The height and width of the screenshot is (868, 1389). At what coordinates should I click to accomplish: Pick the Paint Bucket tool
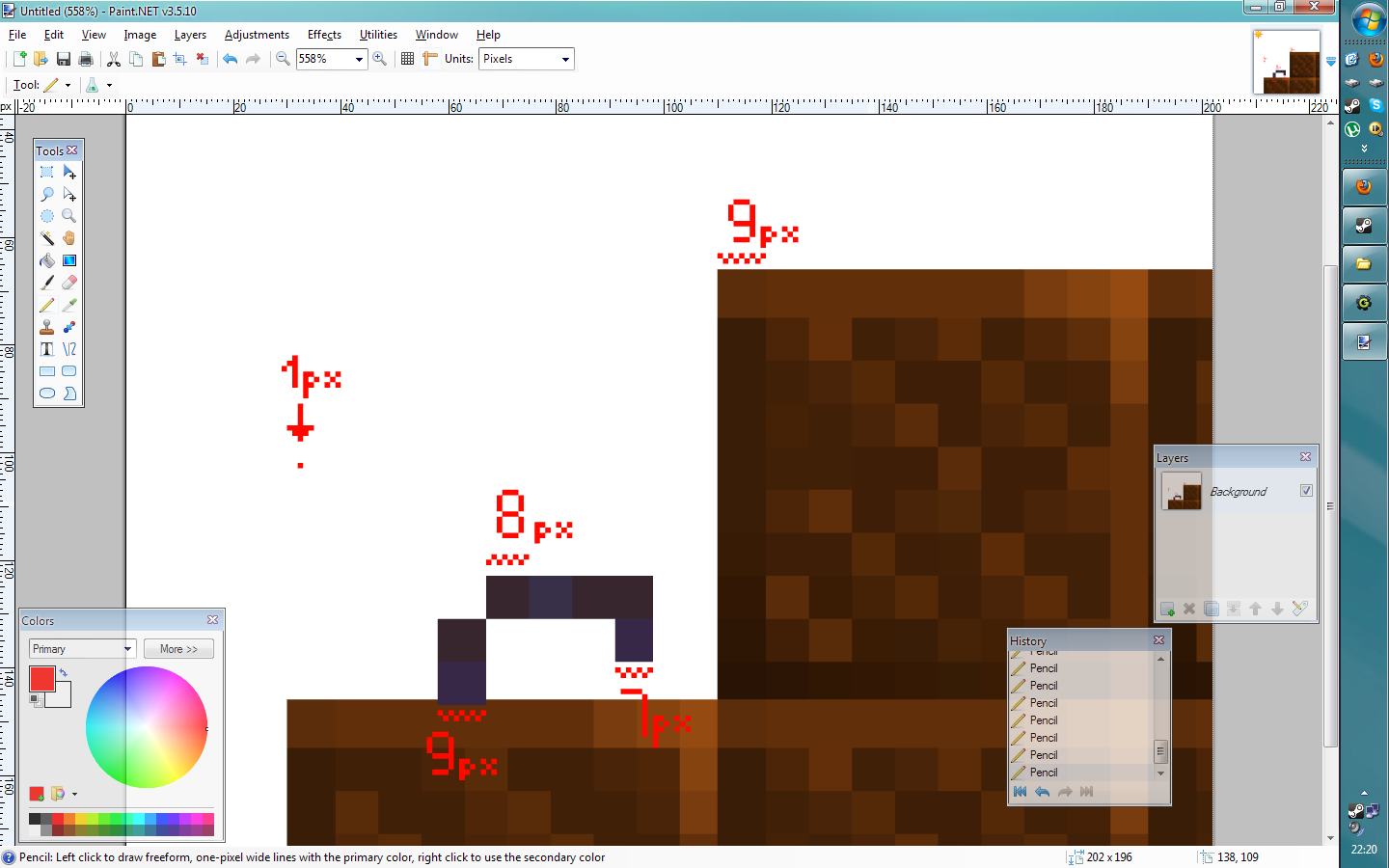(x=46, y=260)
